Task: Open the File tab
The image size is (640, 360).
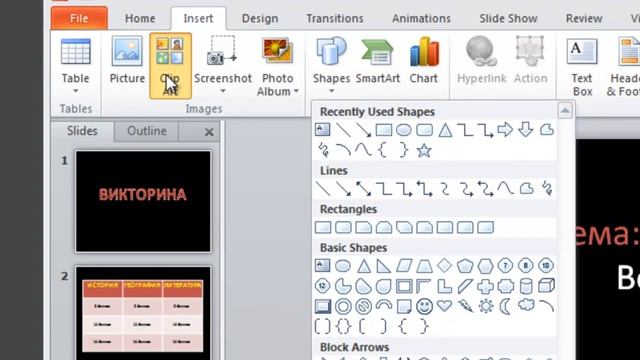Action: (x=79, y=18)
